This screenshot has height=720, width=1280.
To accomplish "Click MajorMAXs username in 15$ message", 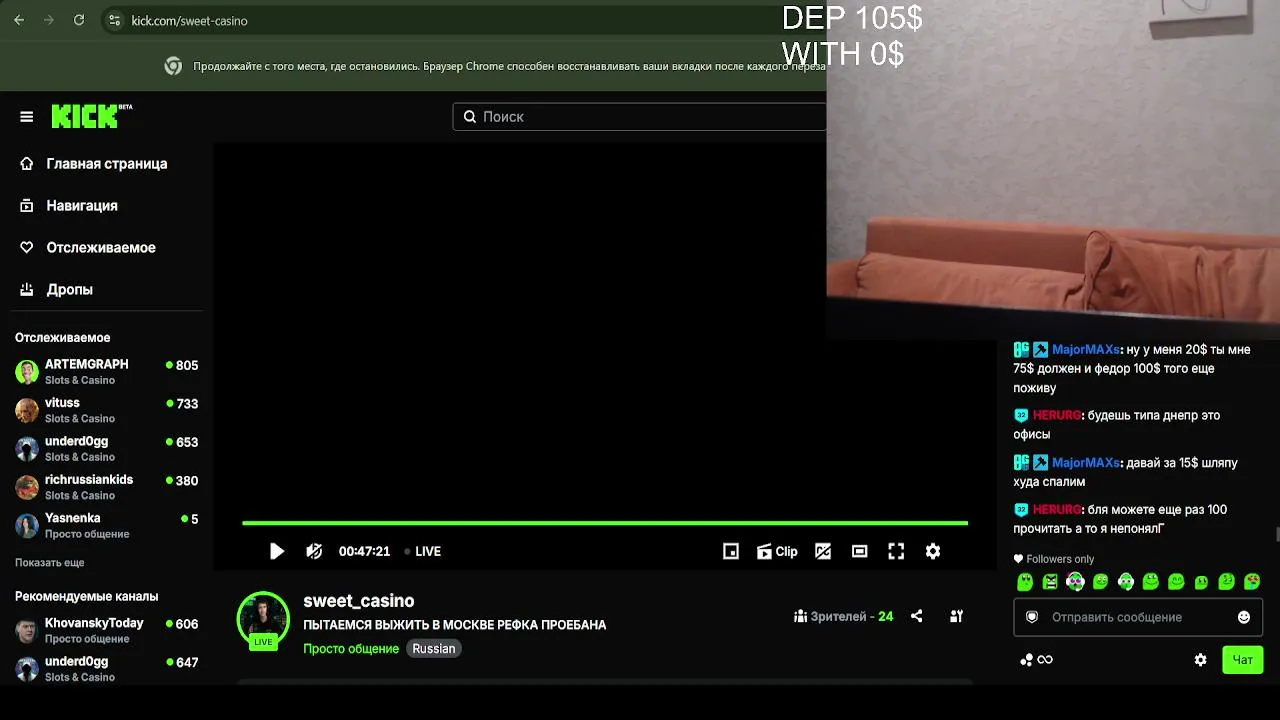I will coord(1085,463).
